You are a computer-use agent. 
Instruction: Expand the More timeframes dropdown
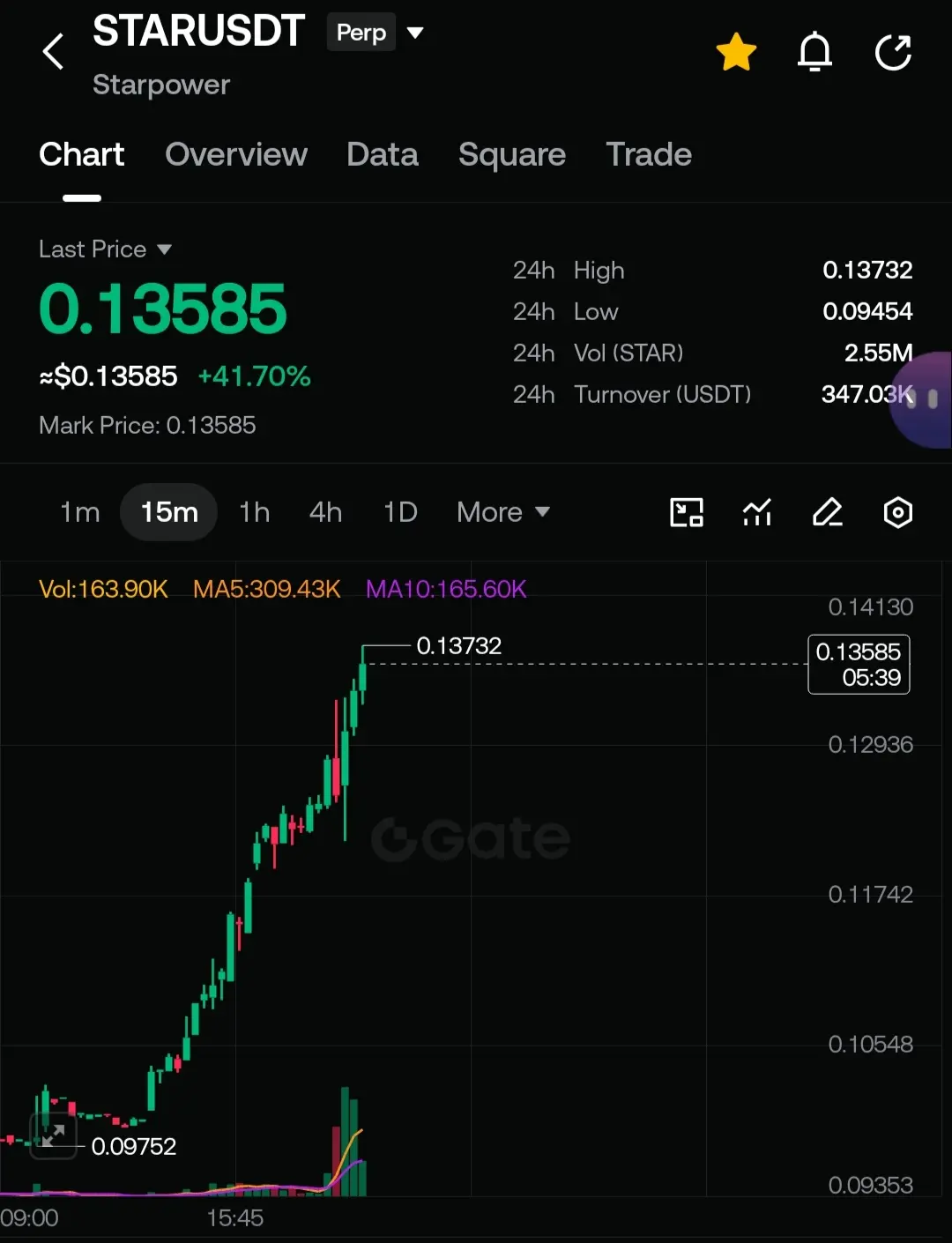[x=503, y=512]
